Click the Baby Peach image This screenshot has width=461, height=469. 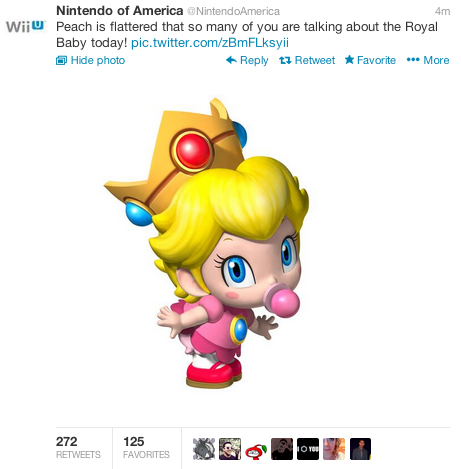207,243
